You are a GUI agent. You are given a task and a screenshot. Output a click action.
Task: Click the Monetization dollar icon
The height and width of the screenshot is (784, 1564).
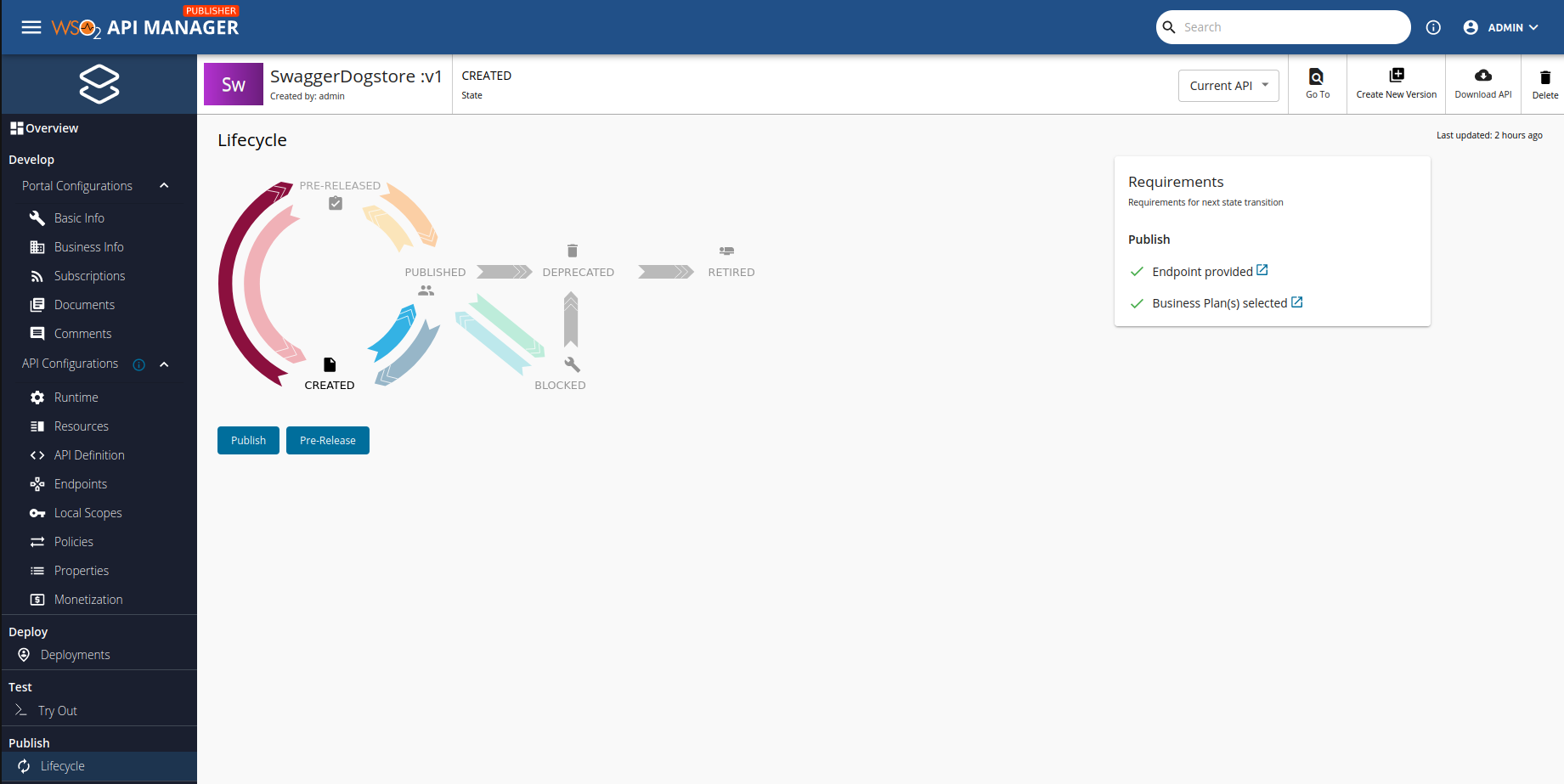tap(37, 600)
